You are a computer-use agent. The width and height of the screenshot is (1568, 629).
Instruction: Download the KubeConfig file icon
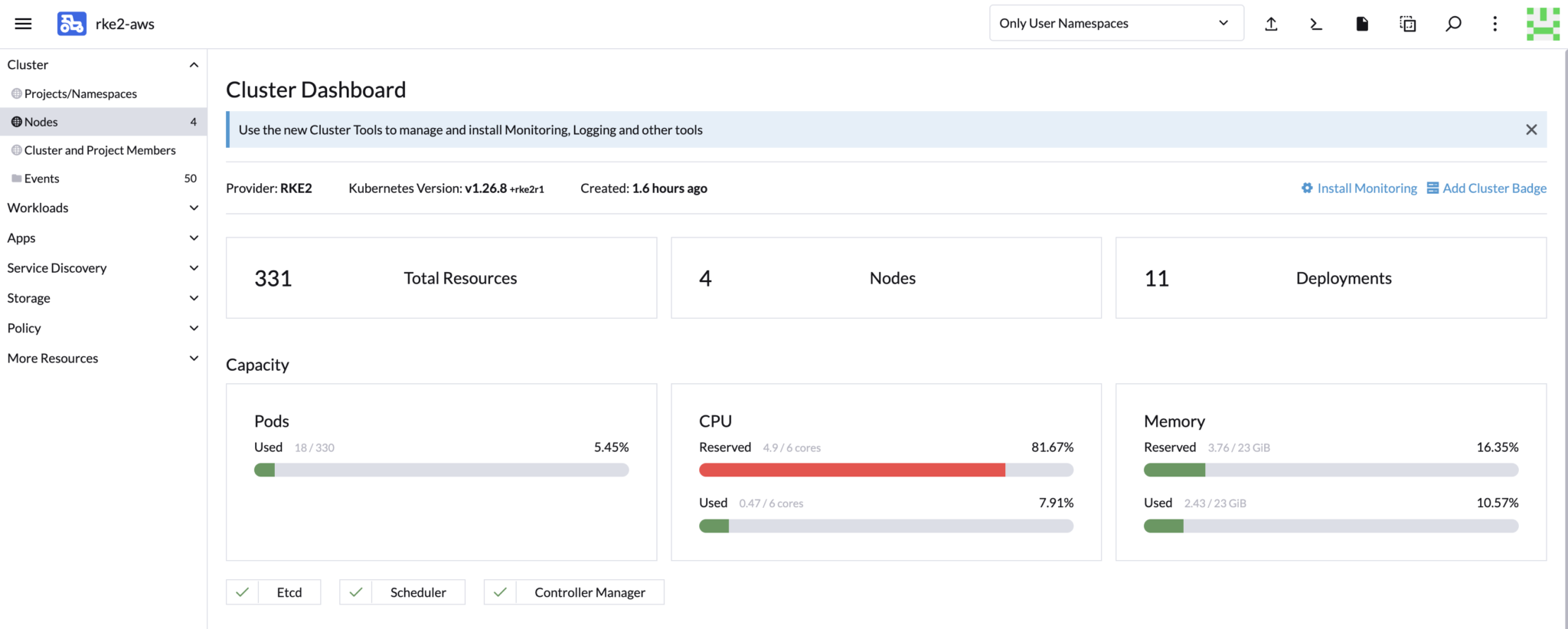click(1362, 24)
